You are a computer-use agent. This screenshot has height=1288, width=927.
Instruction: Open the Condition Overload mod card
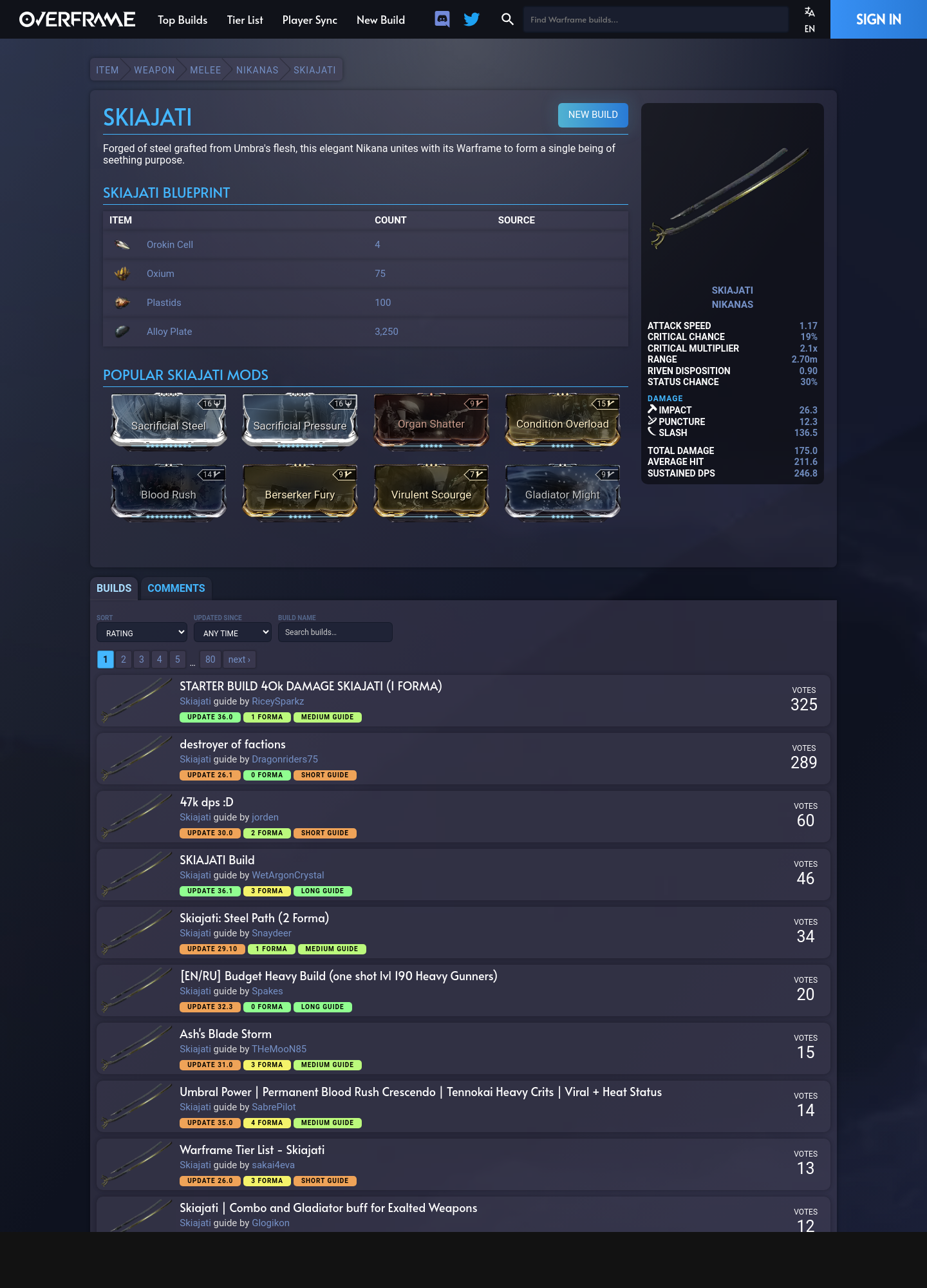pyautogui.click(x=563, y=421)
